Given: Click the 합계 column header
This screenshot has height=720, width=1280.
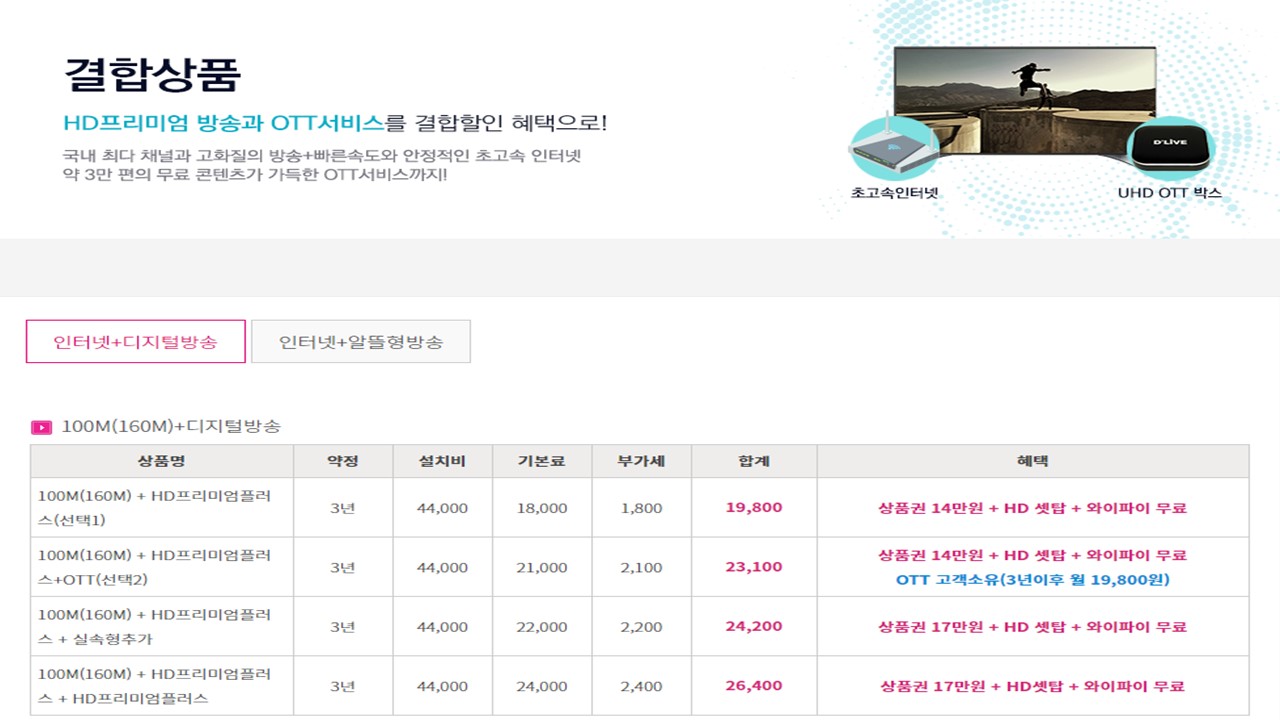Looking at the screenshot, I should (x=754, y=461).
